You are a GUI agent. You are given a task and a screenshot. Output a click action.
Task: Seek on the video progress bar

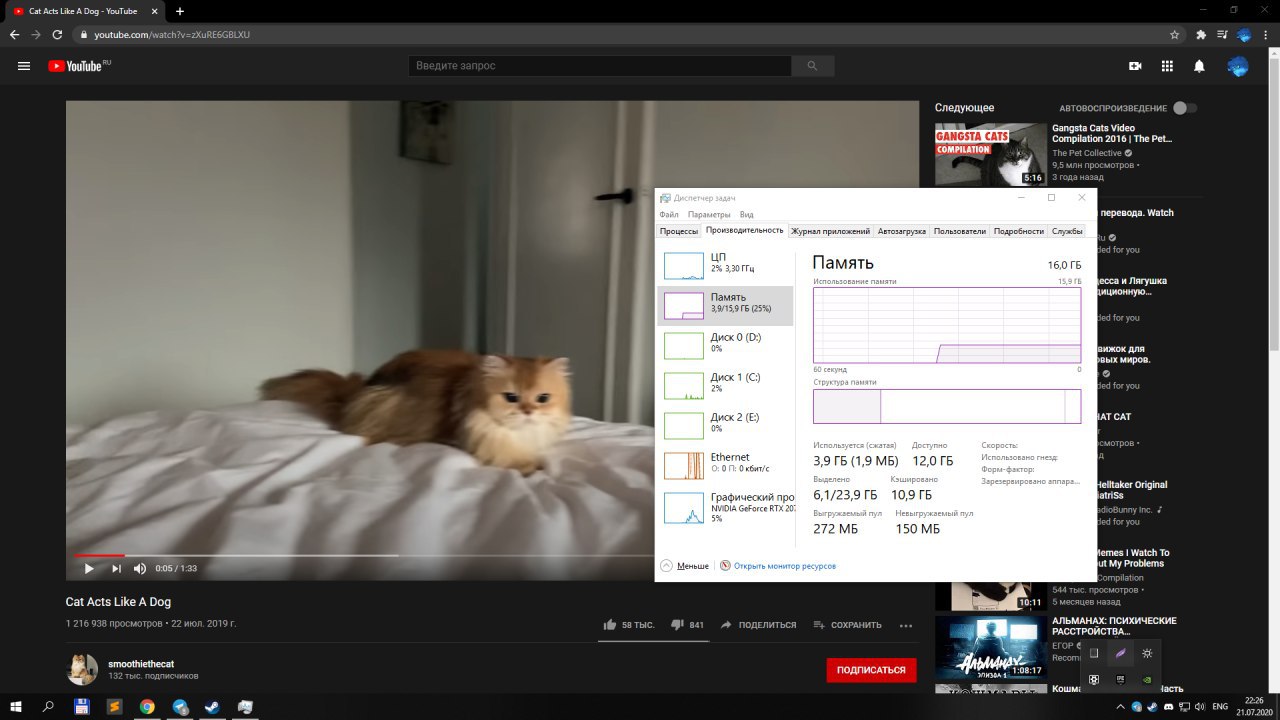pos(364,555)
